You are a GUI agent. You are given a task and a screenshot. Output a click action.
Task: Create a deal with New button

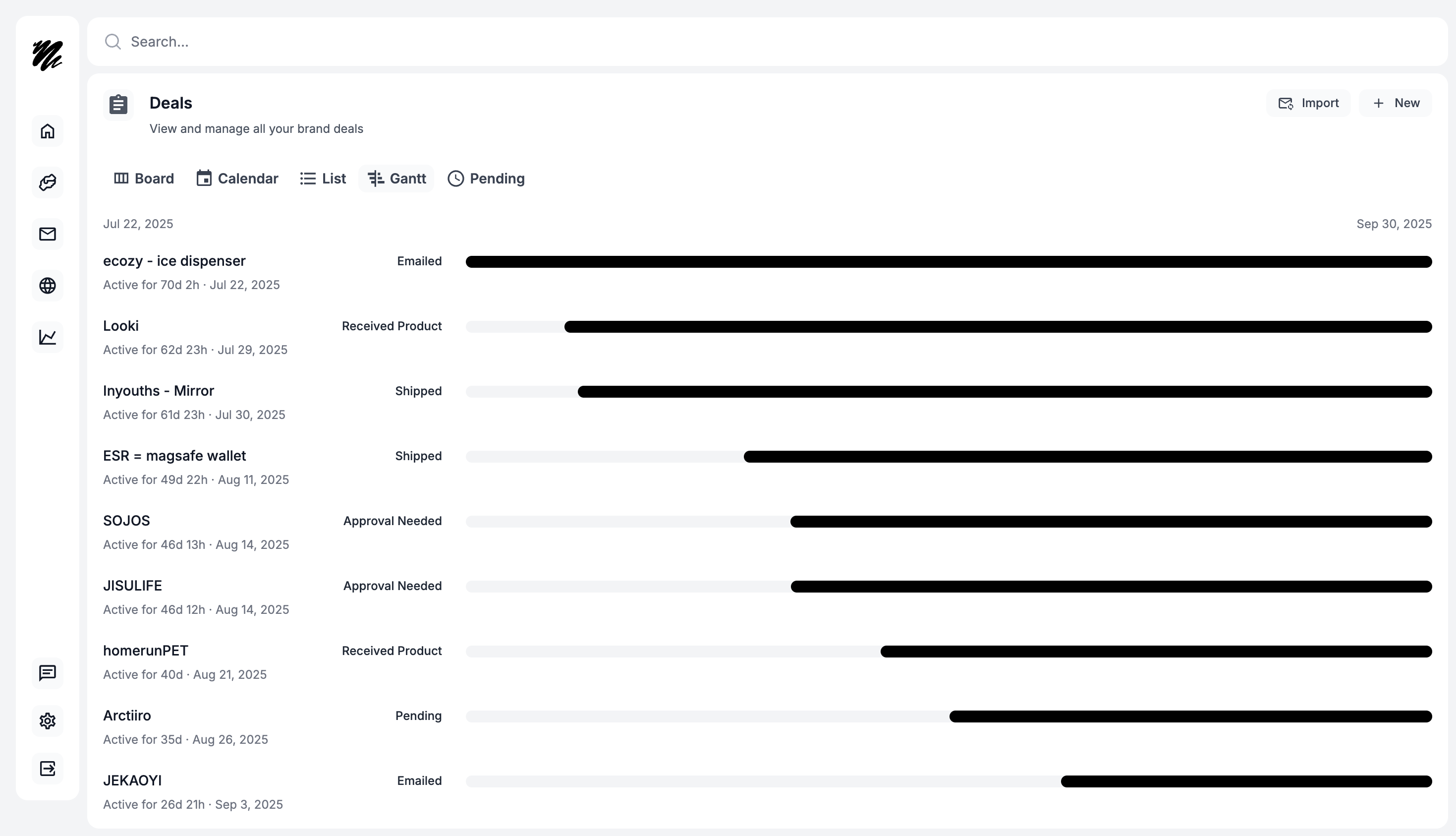pyautogui.click(x=1396, y=103)
